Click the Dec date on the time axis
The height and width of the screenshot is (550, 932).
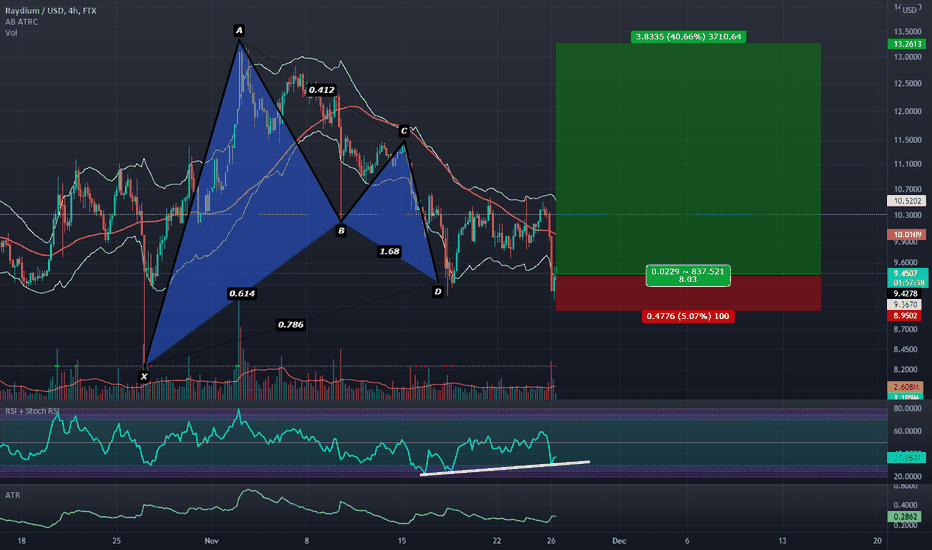[x=619, y=540]
